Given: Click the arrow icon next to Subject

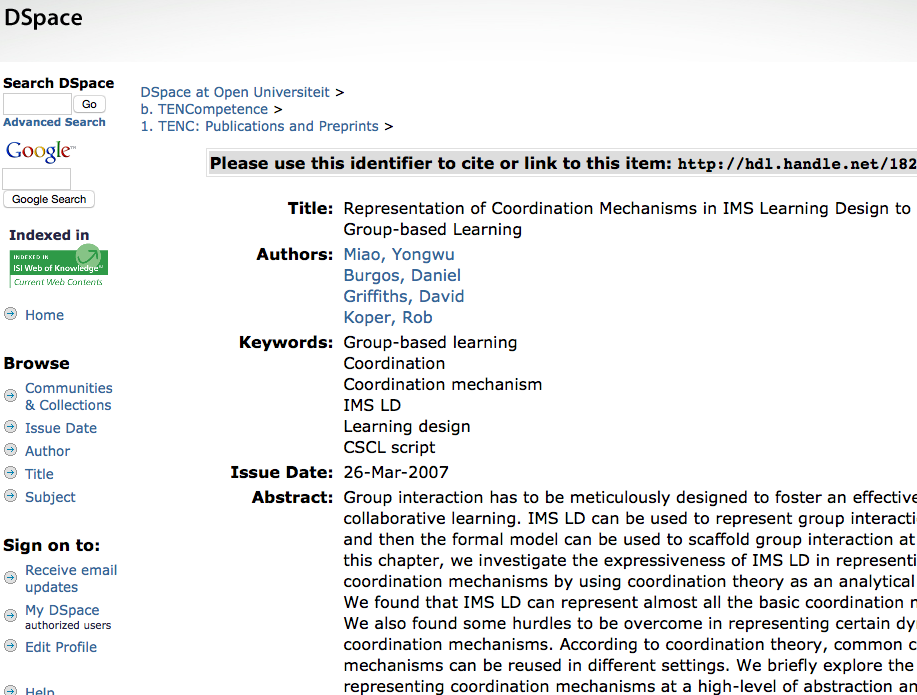Looking at the screenshot, I should coord(10,496).
